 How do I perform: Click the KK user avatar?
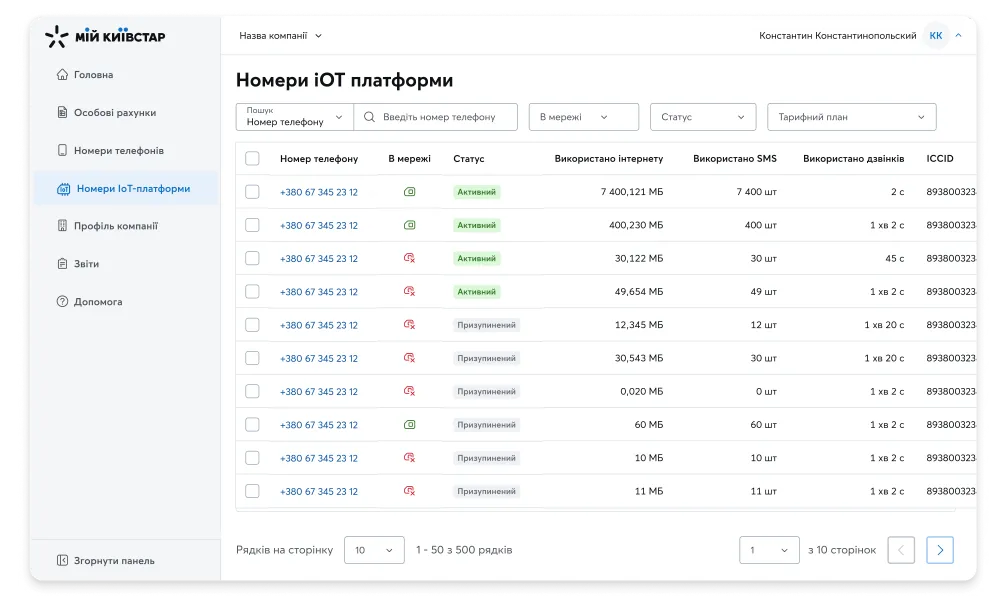pos(936,36)
